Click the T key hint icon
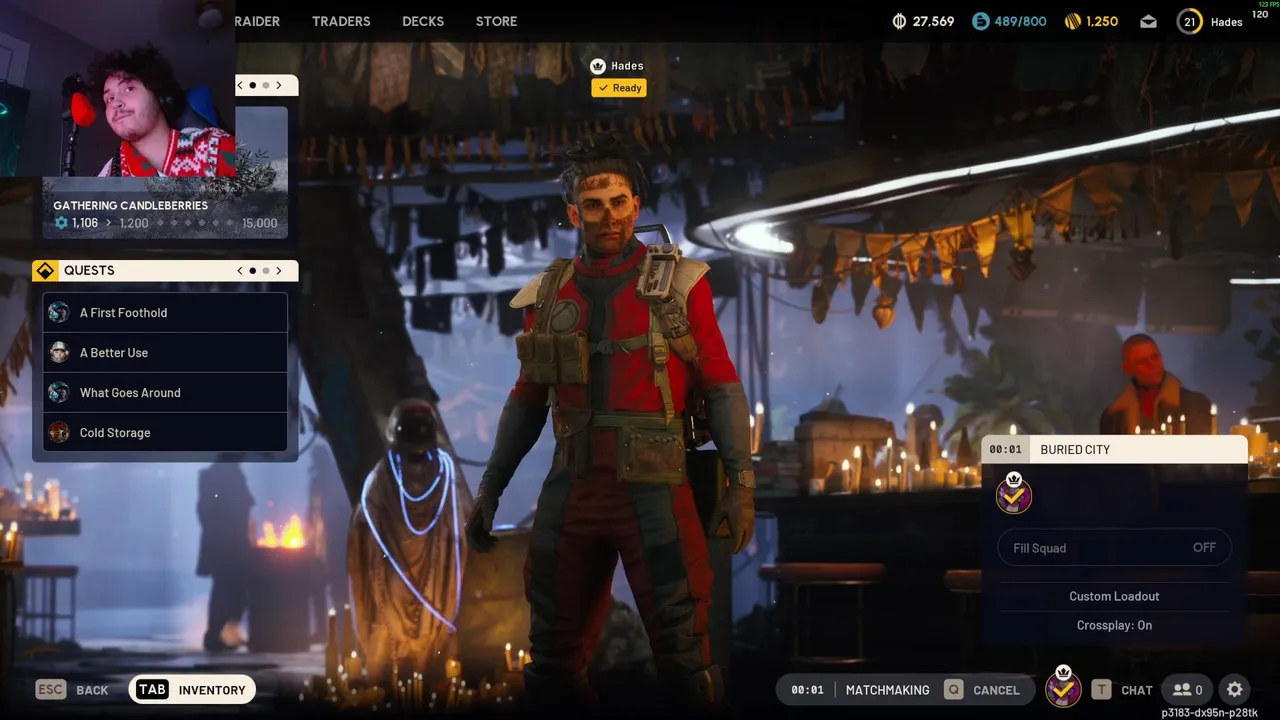 click(1101, 689)
